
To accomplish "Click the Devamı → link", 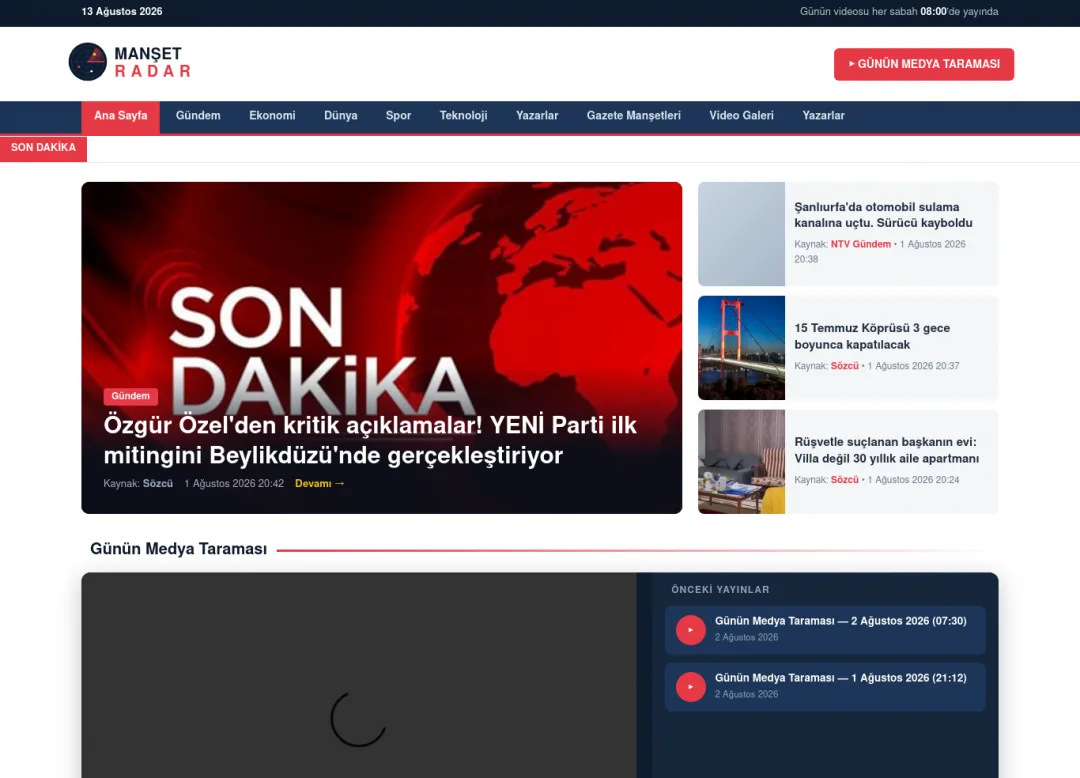I will pos(320,483).
